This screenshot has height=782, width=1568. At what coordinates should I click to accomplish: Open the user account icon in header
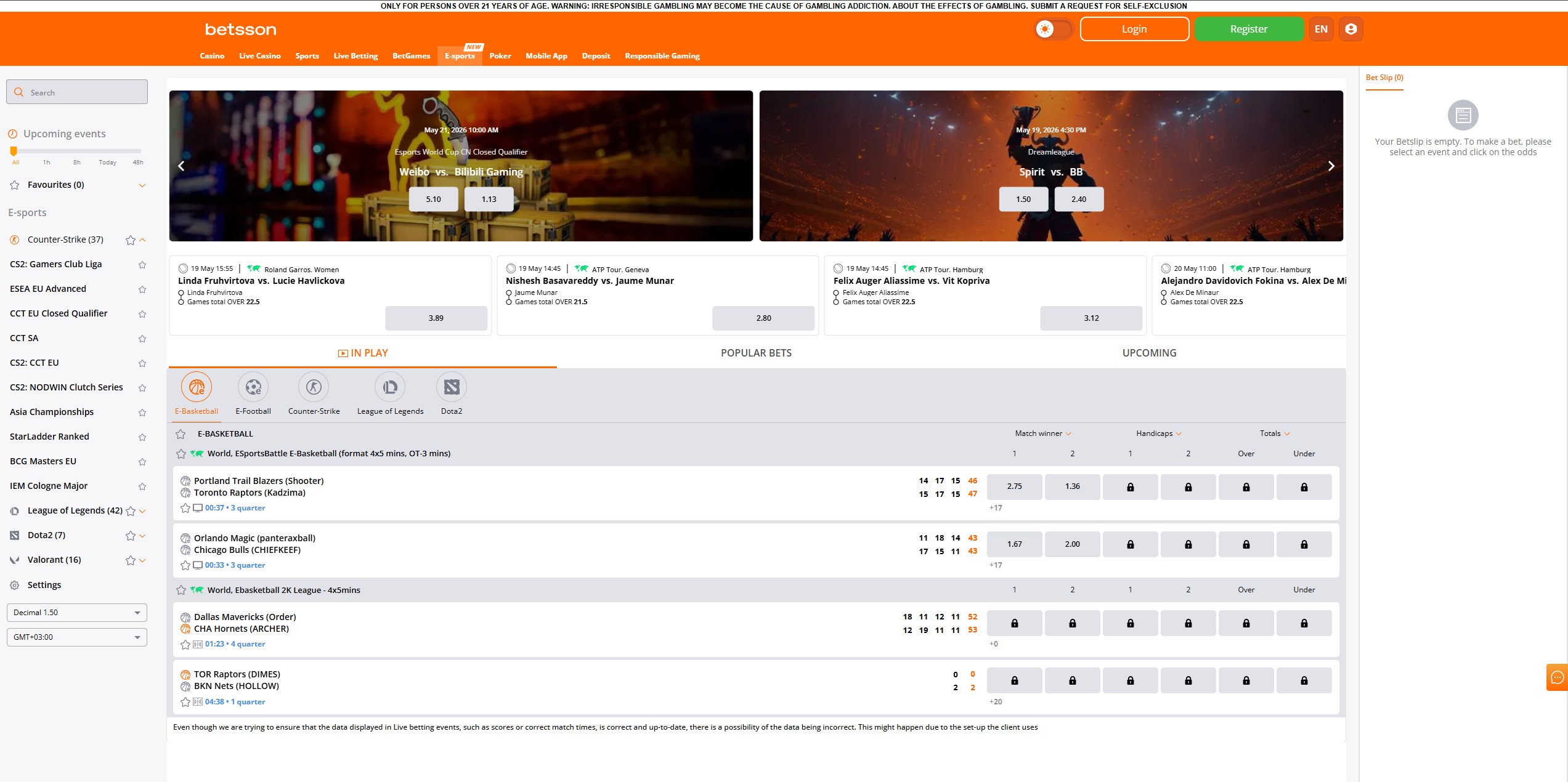click(1351, 29)
